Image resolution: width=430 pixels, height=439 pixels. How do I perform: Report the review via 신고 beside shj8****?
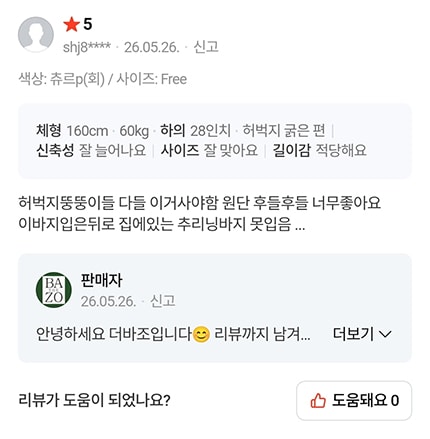pyautogui.click(x=206, y=47)
